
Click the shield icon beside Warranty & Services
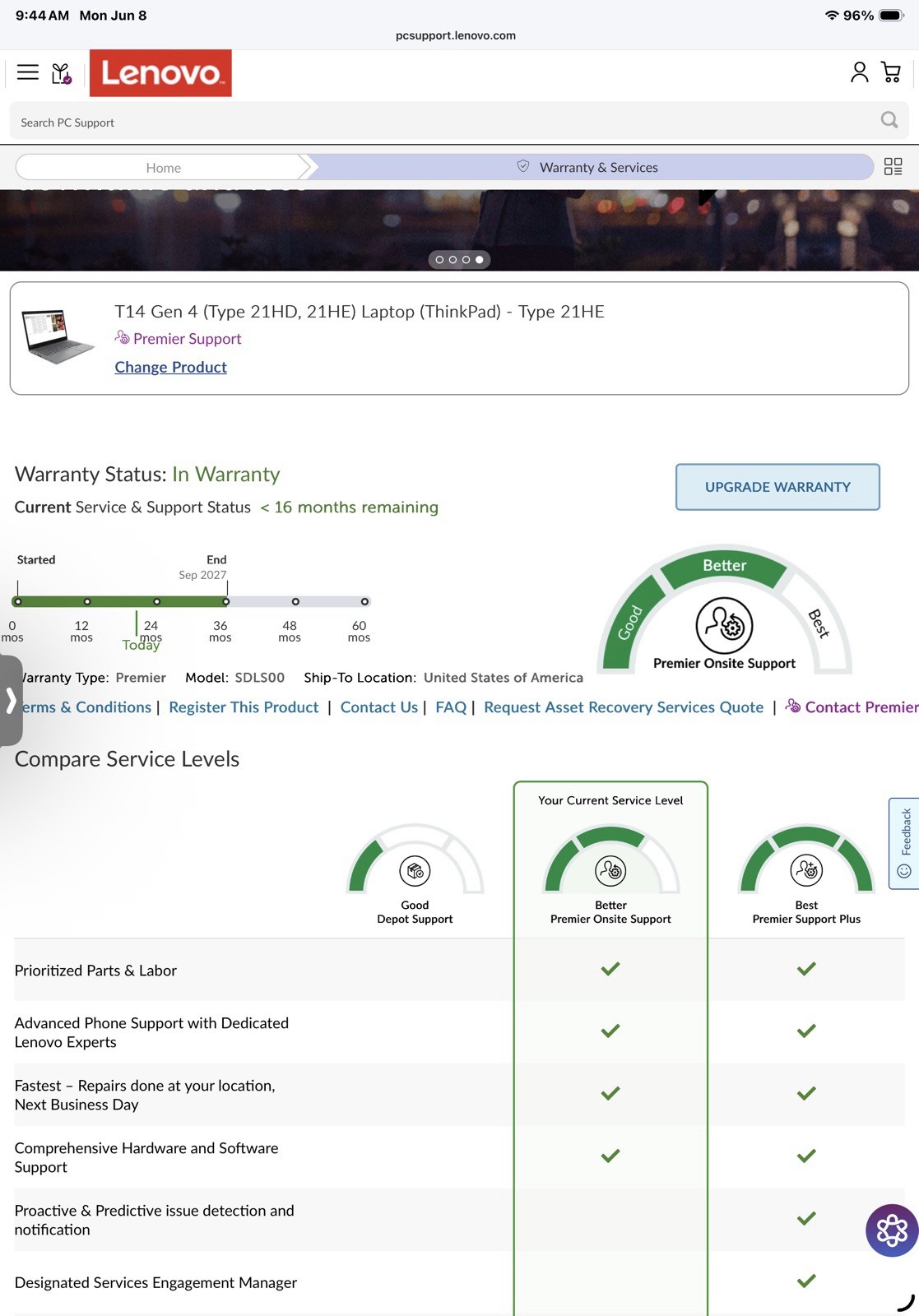pos(523,166)
